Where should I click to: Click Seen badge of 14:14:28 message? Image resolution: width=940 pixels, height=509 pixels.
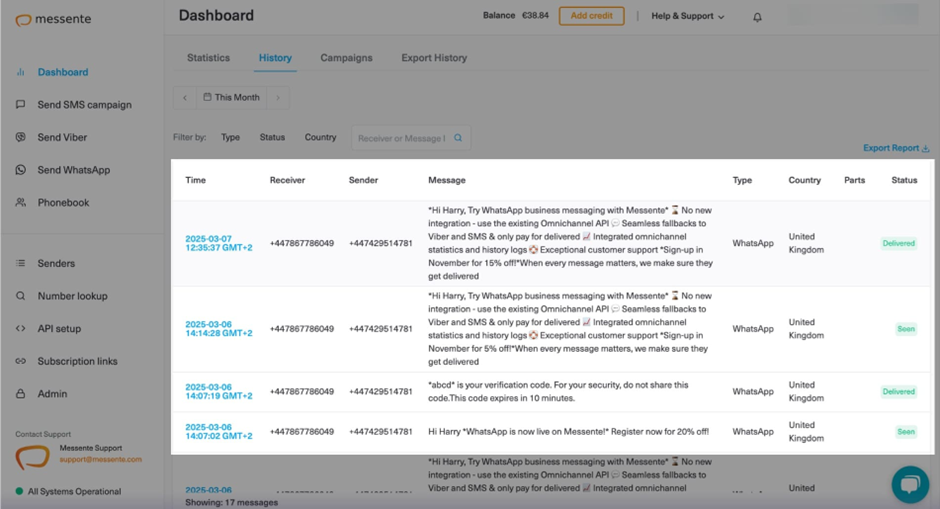tap(906, 329)
